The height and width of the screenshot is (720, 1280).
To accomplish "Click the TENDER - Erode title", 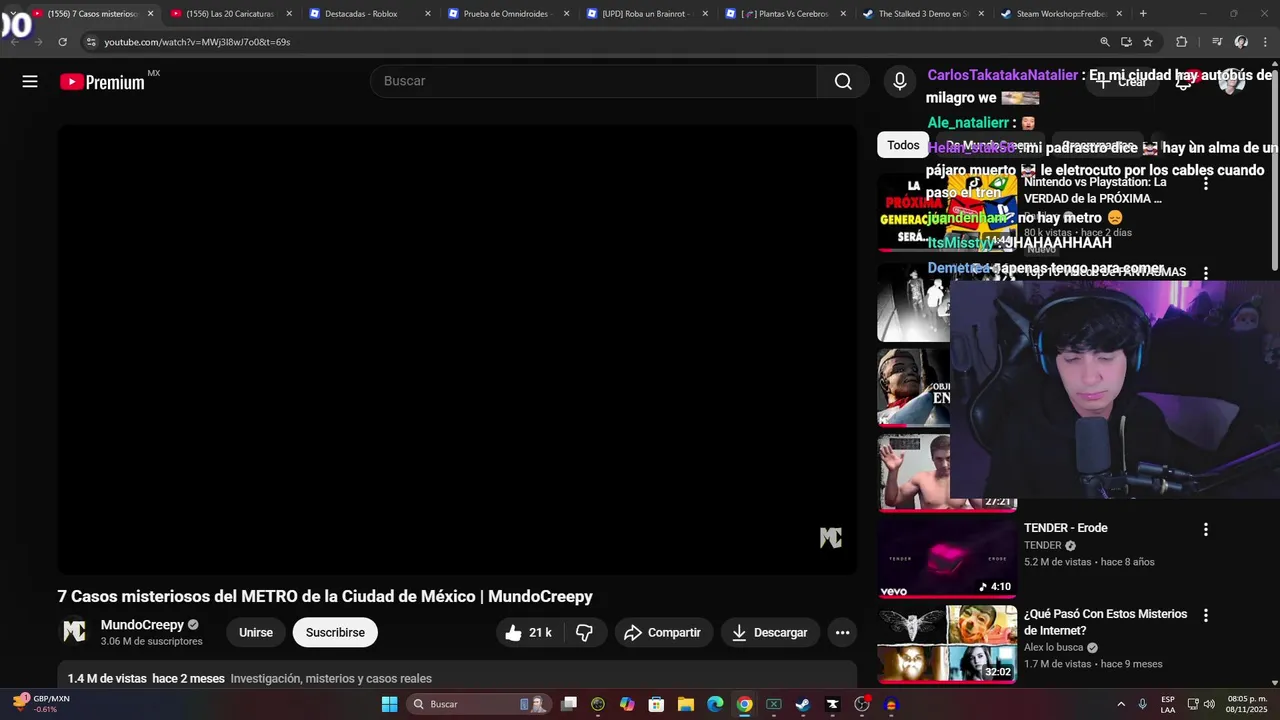I will click(x=1065, y=528).
